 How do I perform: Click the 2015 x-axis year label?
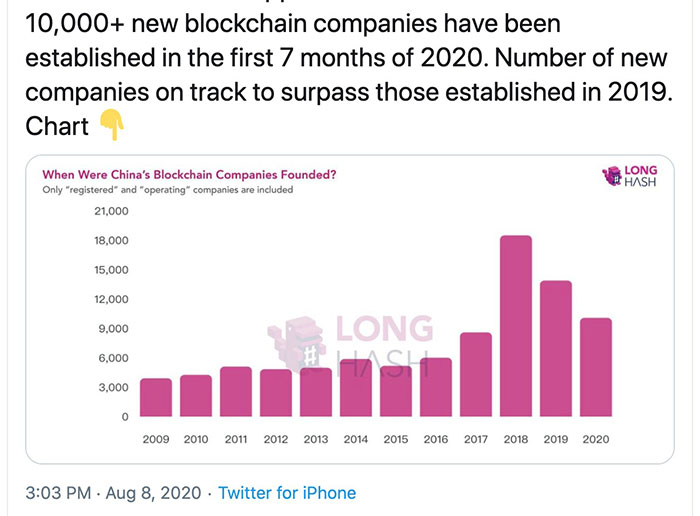(395, 439)
